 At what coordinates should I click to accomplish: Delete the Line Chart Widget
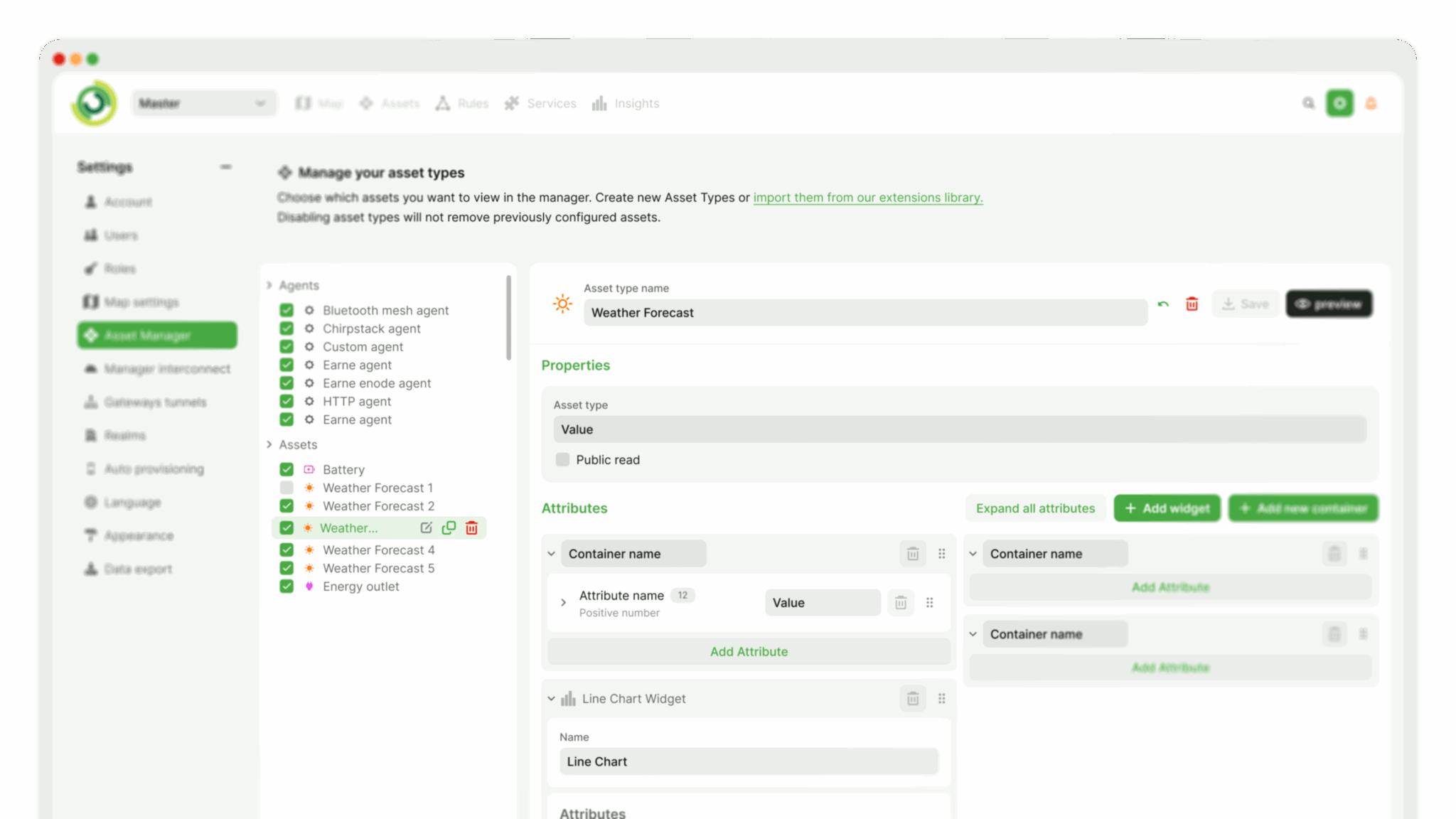[913, 699]
